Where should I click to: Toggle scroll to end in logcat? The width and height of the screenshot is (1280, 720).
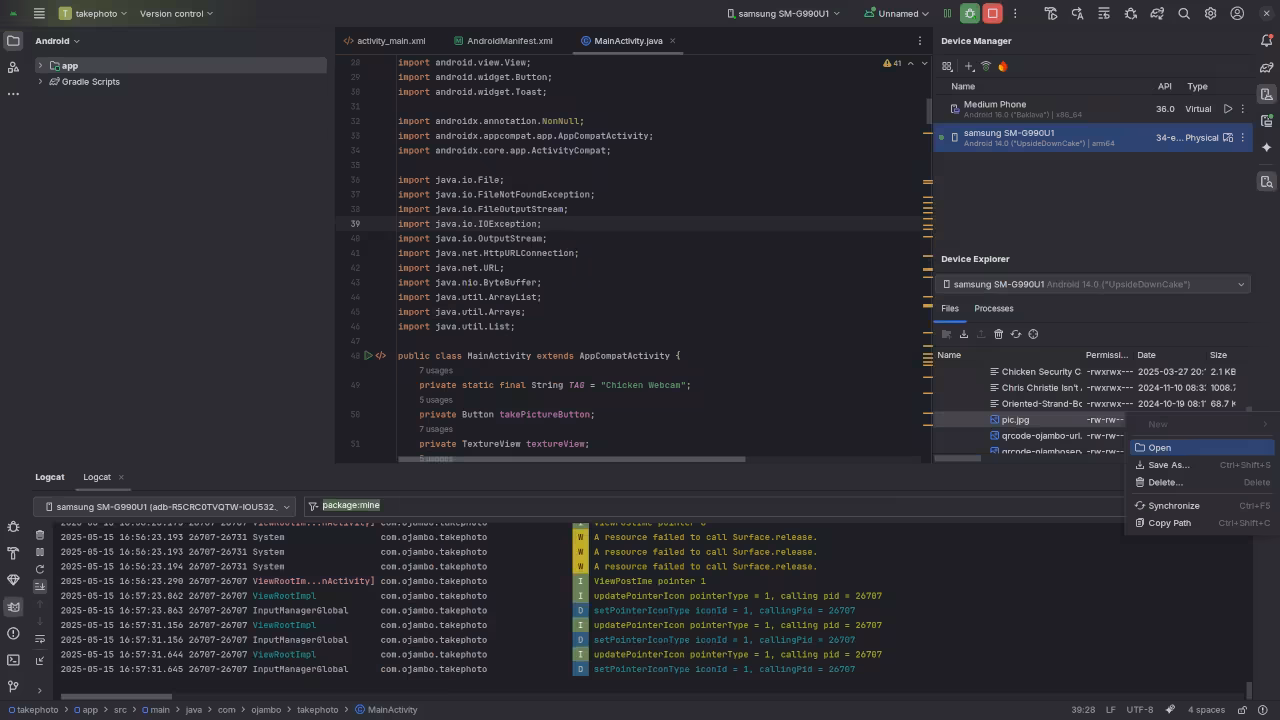pyautogui.click(x=40, y=586)
